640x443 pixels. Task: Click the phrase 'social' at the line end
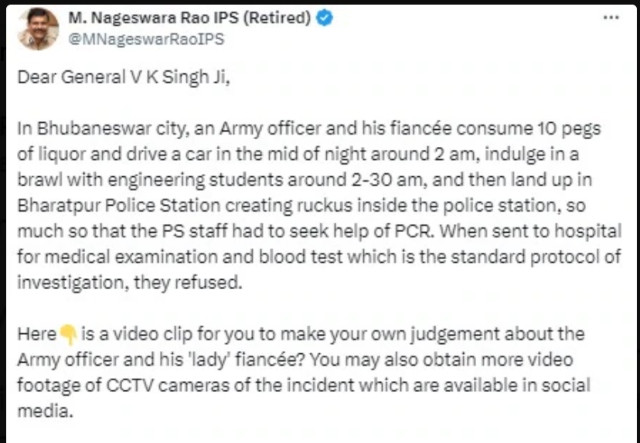tap(566, 385)
